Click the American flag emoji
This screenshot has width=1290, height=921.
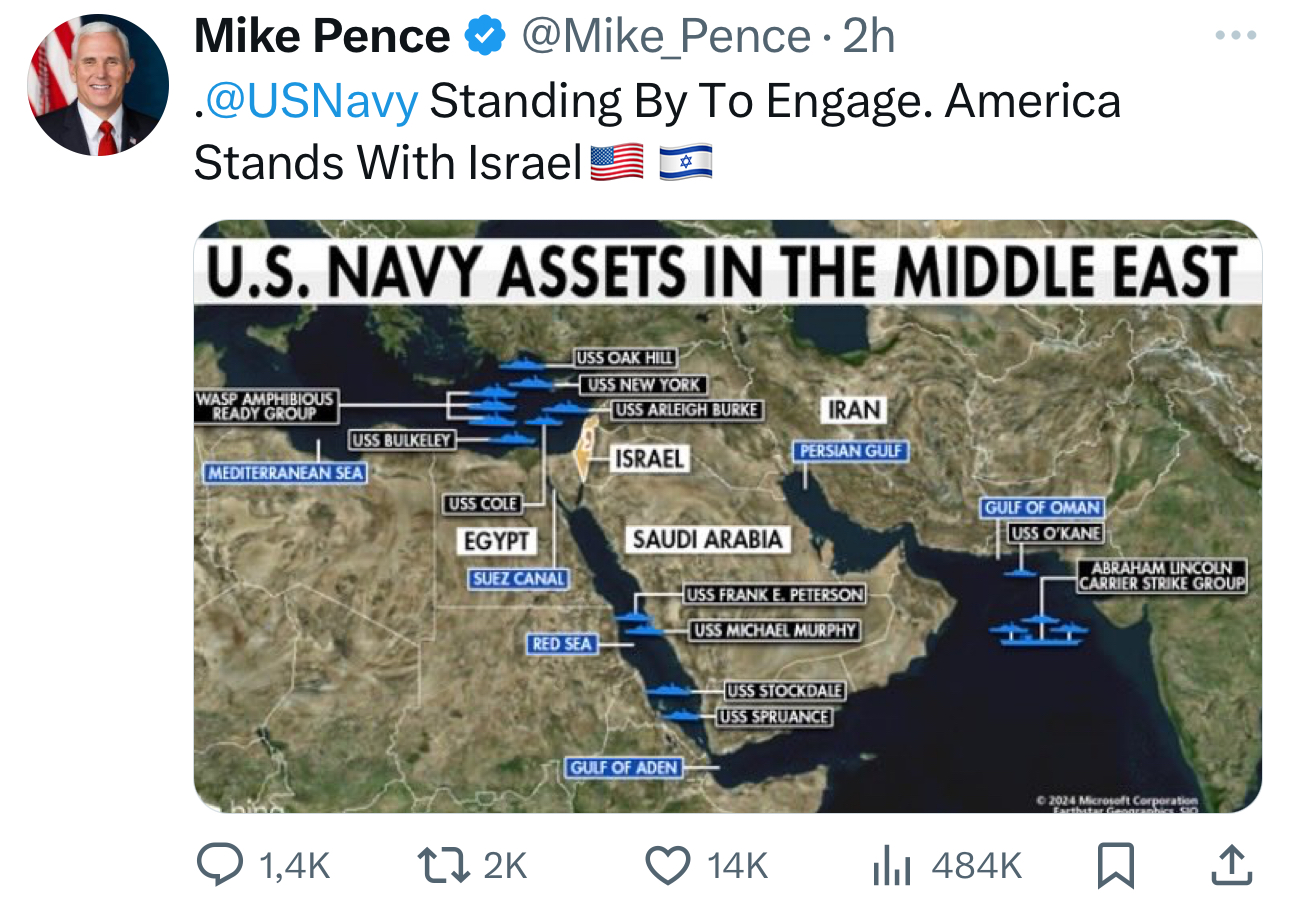point(617,161)
